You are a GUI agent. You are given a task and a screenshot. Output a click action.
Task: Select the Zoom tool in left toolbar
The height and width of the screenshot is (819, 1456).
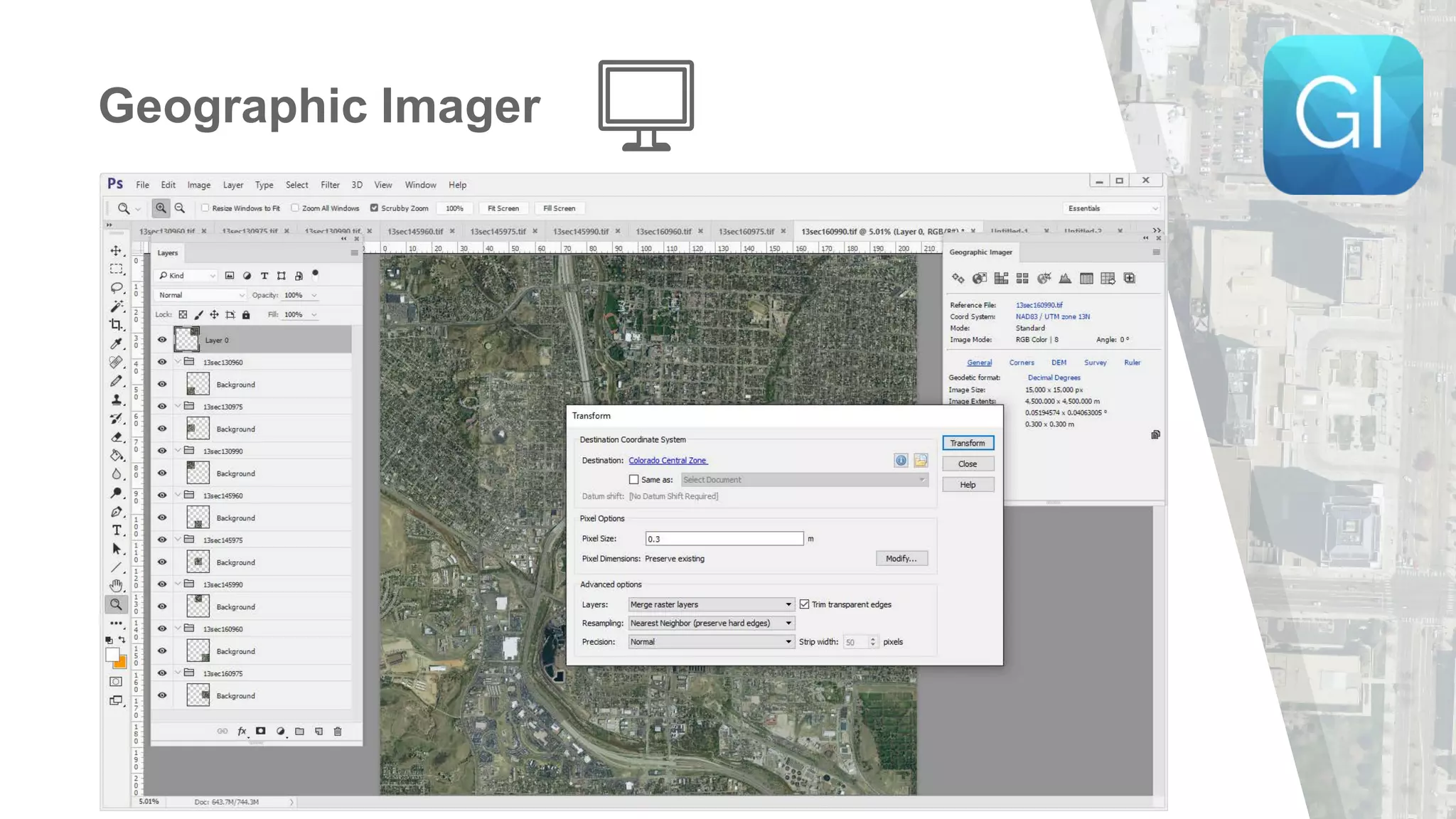coord(116,605)
